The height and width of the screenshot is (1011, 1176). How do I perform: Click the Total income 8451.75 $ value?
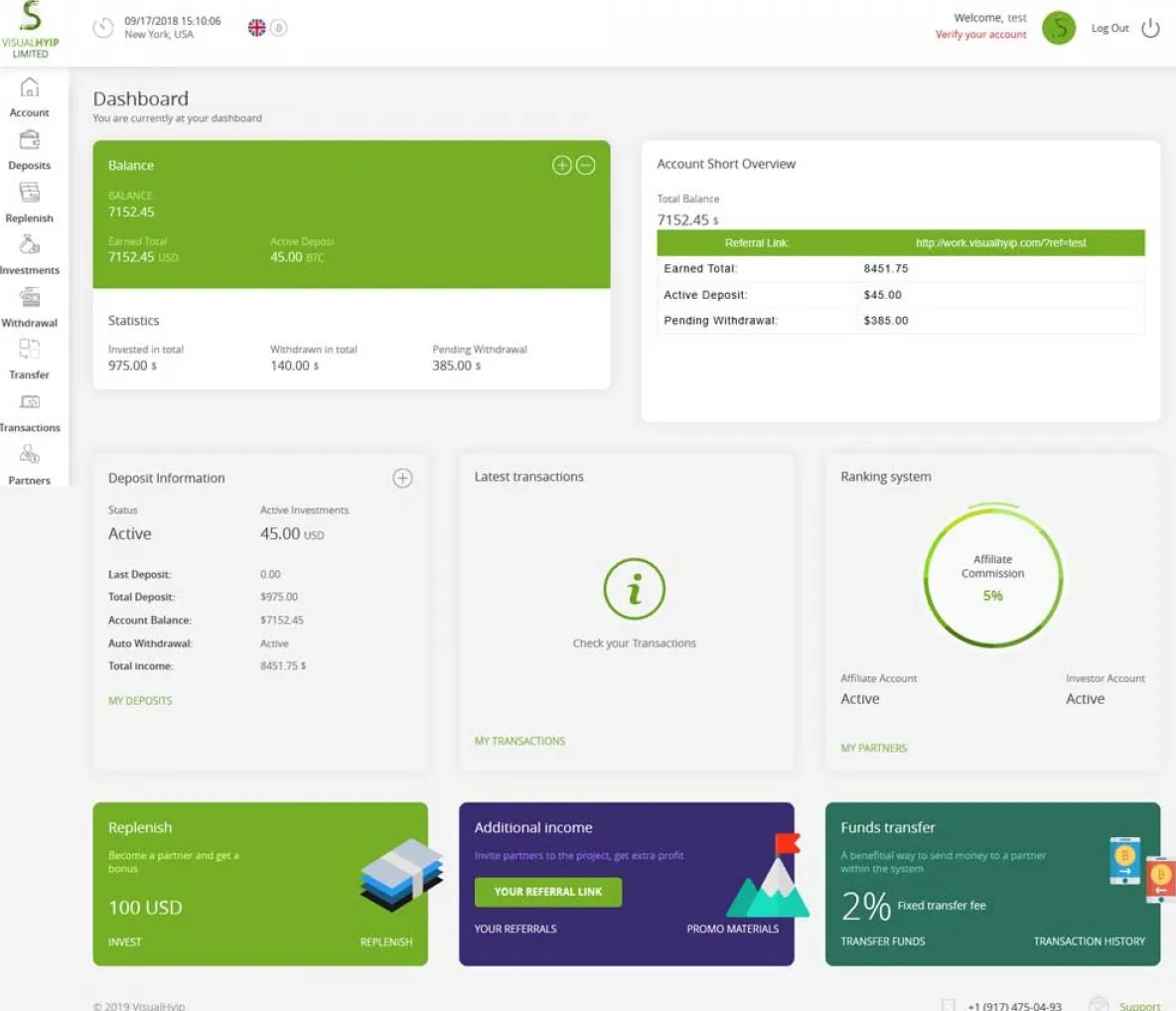click(x=283, y=666)
